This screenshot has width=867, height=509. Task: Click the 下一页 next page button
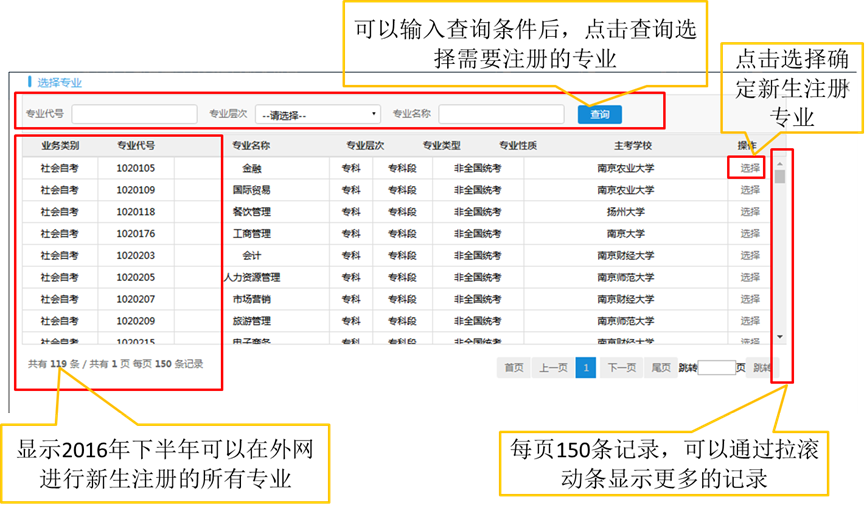pos(622,368)
